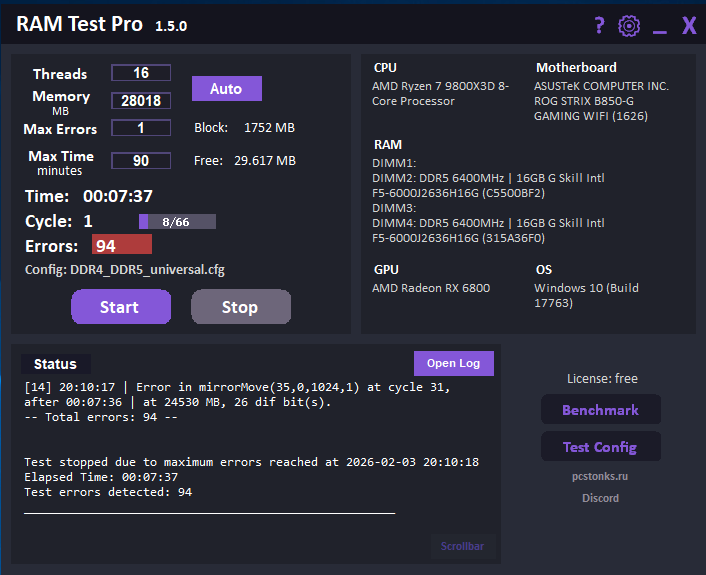This screenshot has width=706, height=575.
Task: Start the RAM test
Action: point(121,307)
